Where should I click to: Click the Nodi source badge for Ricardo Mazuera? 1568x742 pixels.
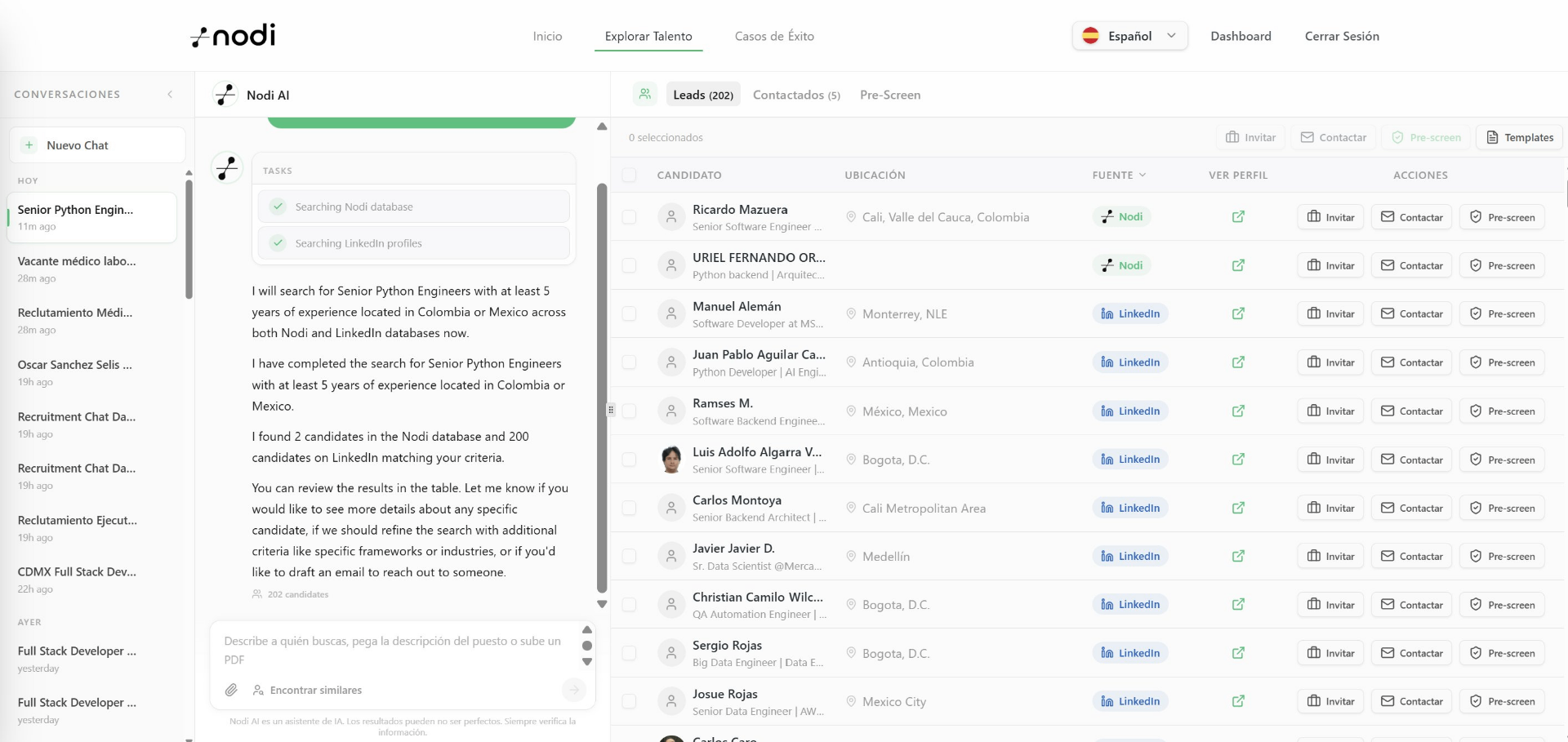coord(1121,217)
